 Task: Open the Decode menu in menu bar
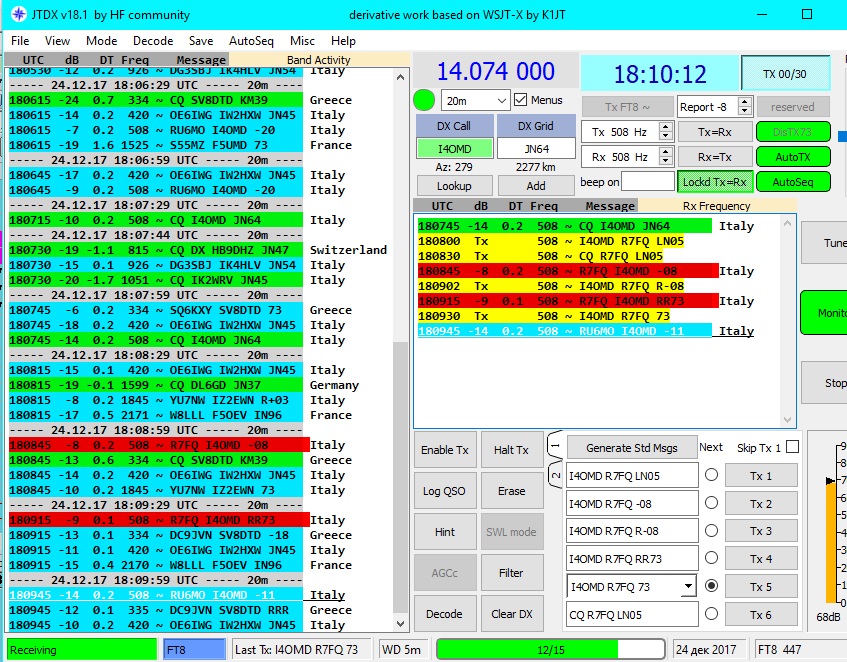pos(153,41)
